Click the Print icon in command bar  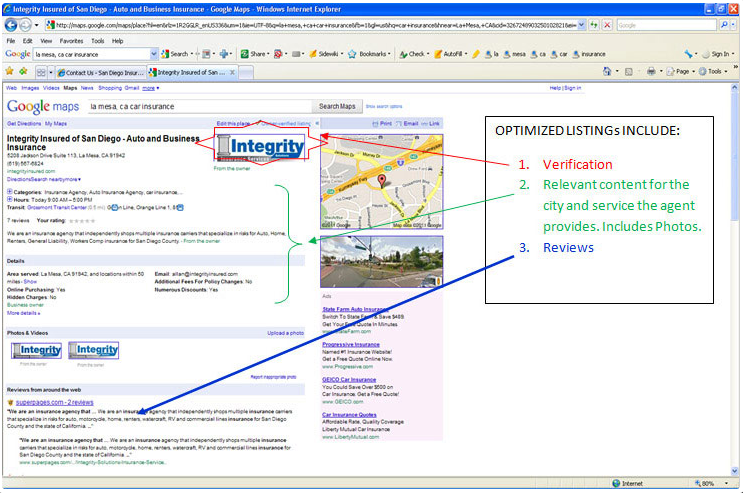pyautogui.click(x=652, y=72)
